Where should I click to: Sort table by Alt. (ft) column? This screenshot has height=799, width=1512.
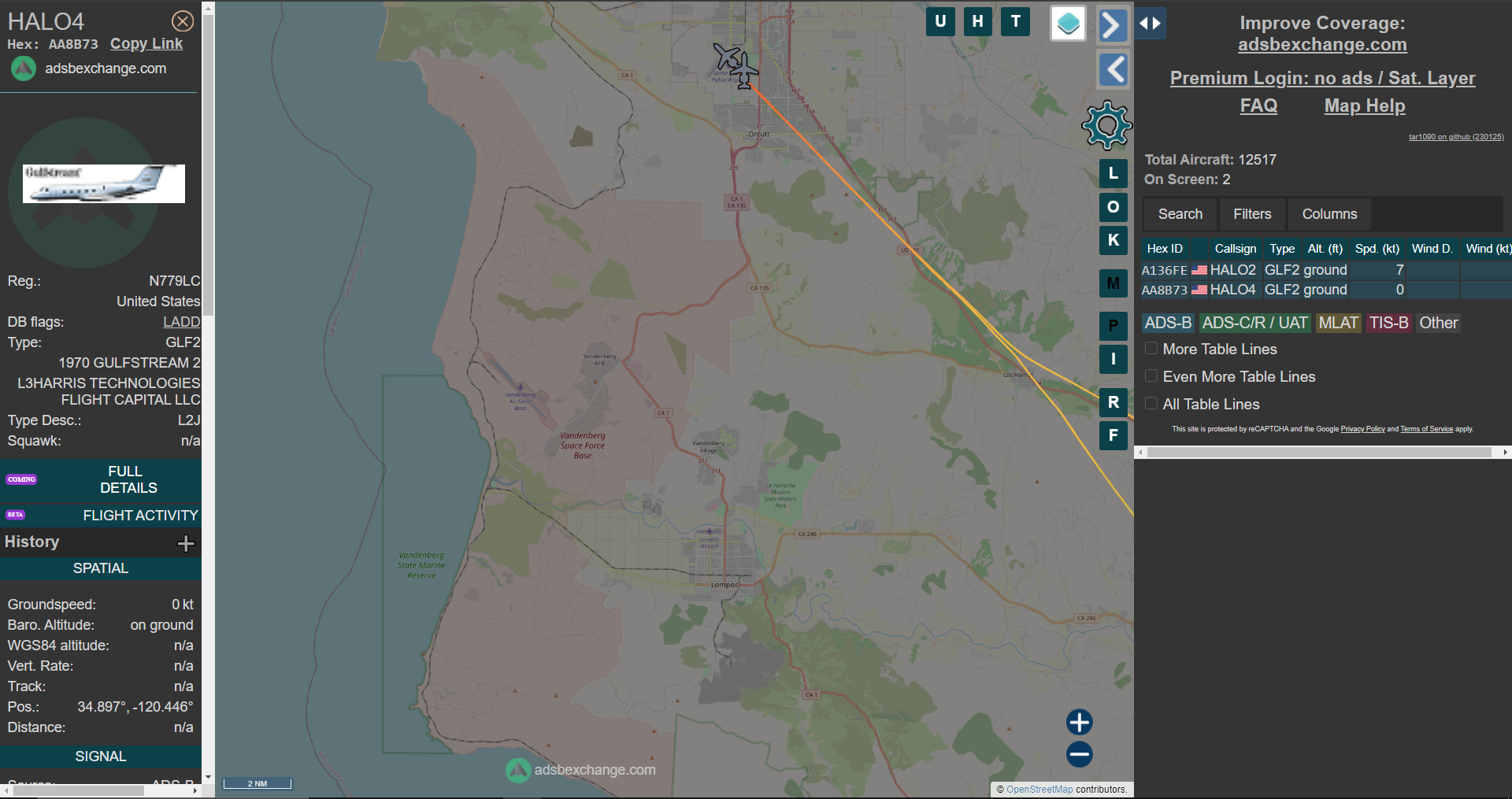coord(1325,249)
